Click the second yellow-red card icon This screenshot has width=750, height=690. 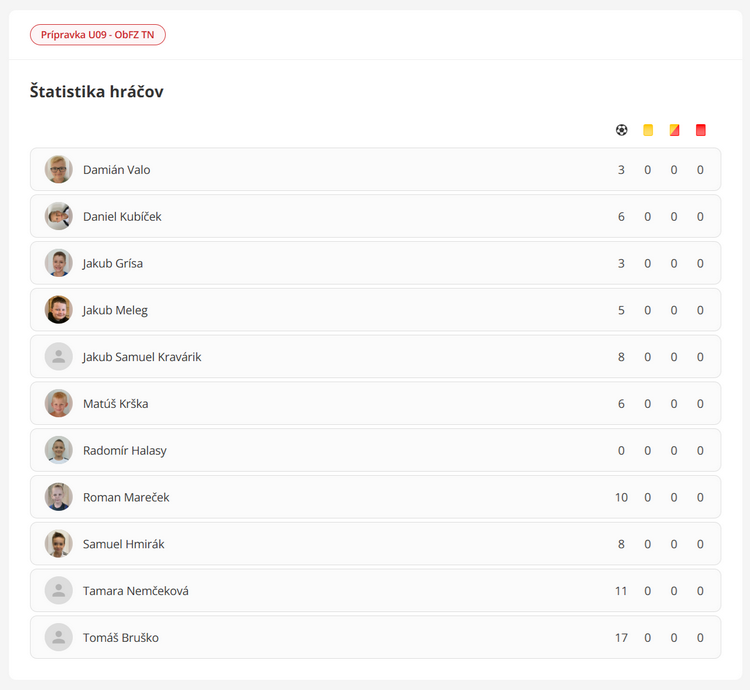[x=674, y=130]
